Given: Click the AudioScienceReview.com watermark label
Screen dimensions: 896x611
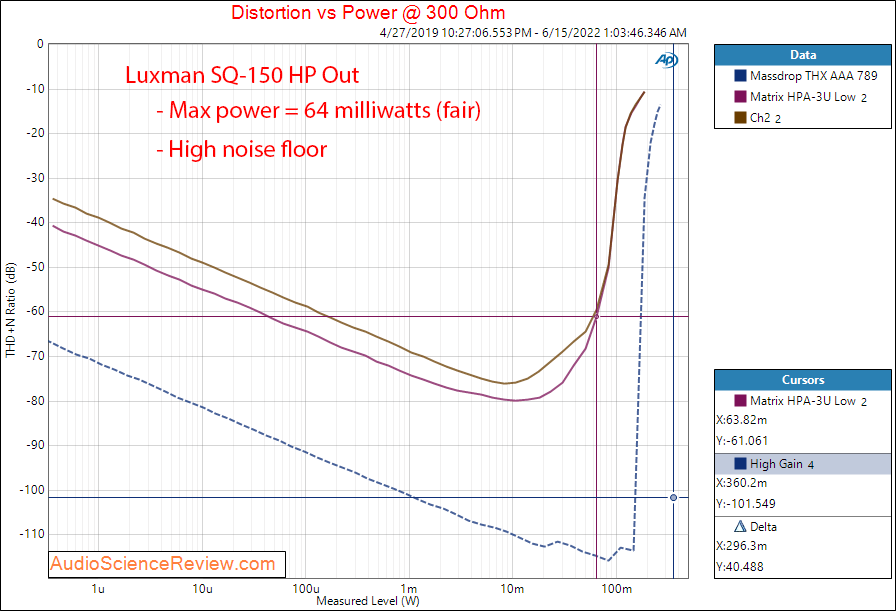Looking at the screenshot, I should [x=163, y=564].
